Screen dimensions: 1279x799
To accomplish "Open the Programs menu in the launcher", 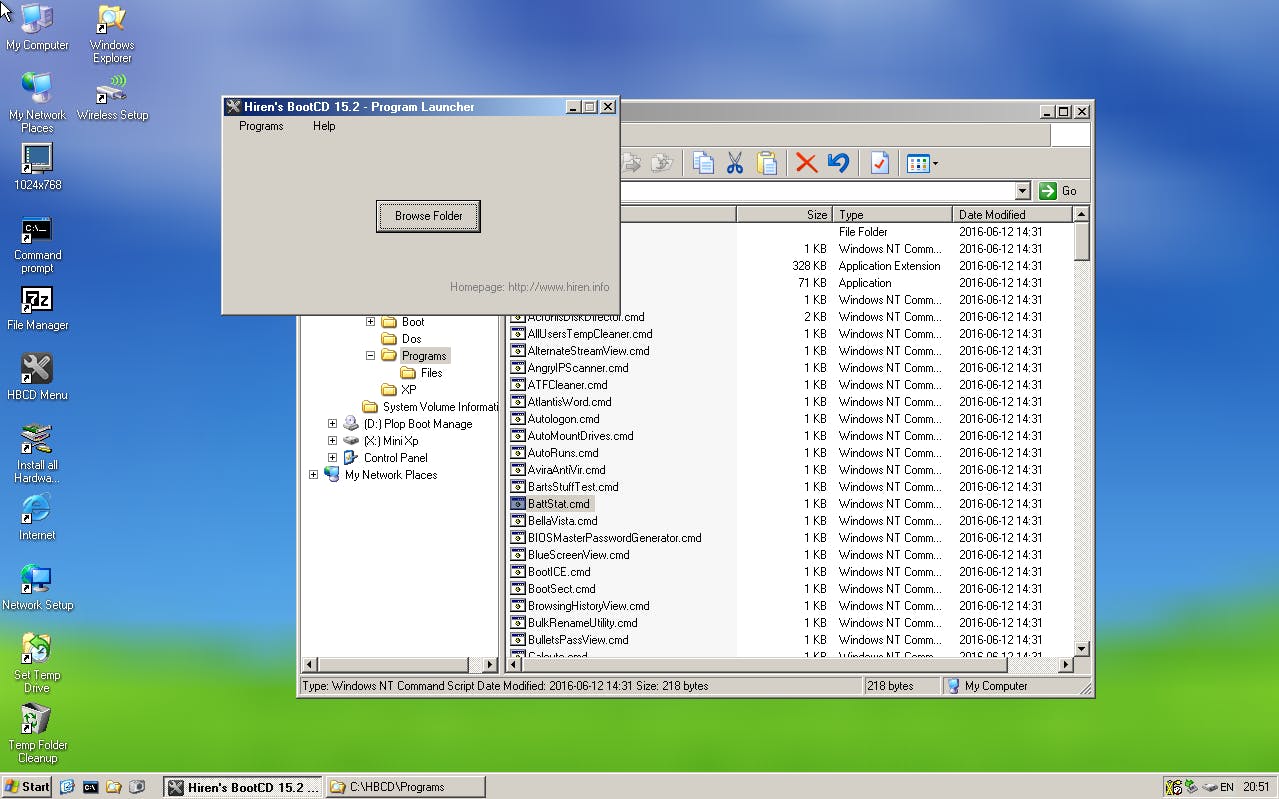I will coord(261,126).
